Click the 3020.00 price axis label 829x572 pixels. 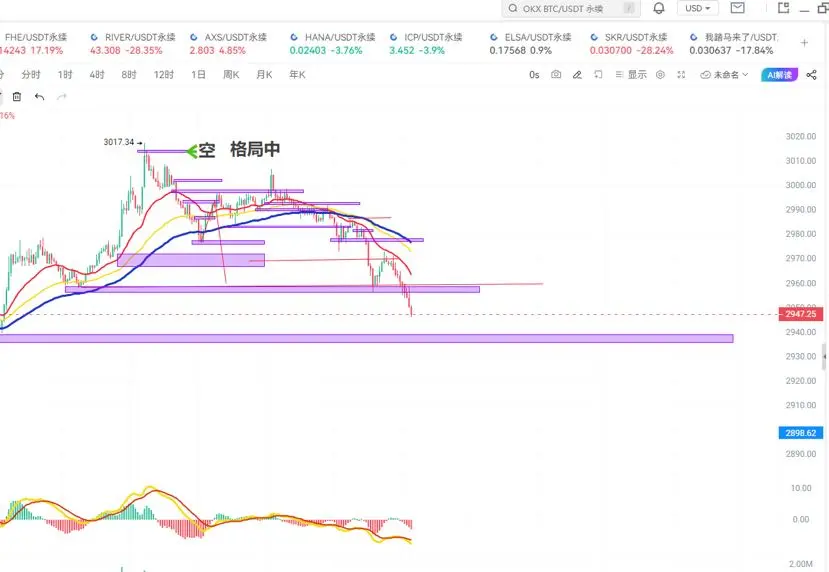tap(800, 136)
